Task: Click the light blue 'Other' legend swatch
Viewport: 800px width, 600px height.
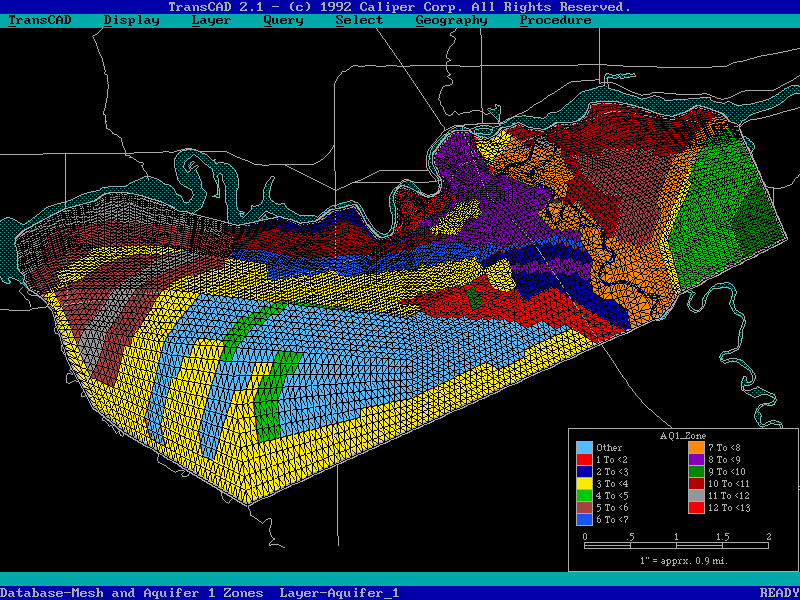Action: pyautogui.click(x=584, y=447)
